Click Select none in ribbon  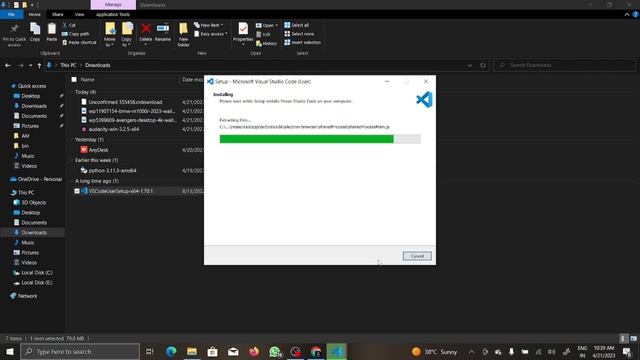pos(299,34)
